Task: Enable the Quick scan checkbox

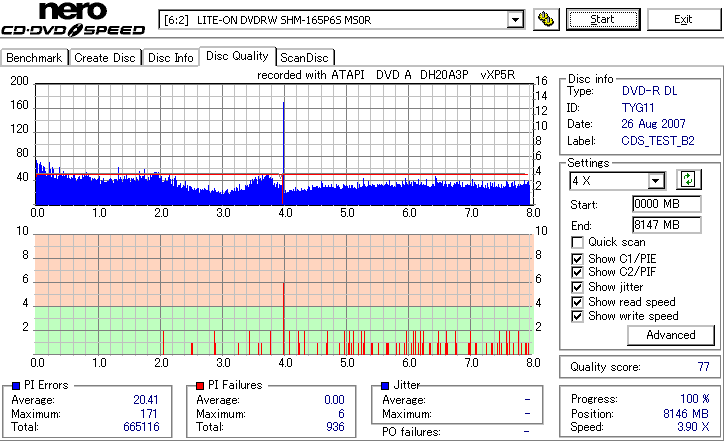Action: coord(577,242)
